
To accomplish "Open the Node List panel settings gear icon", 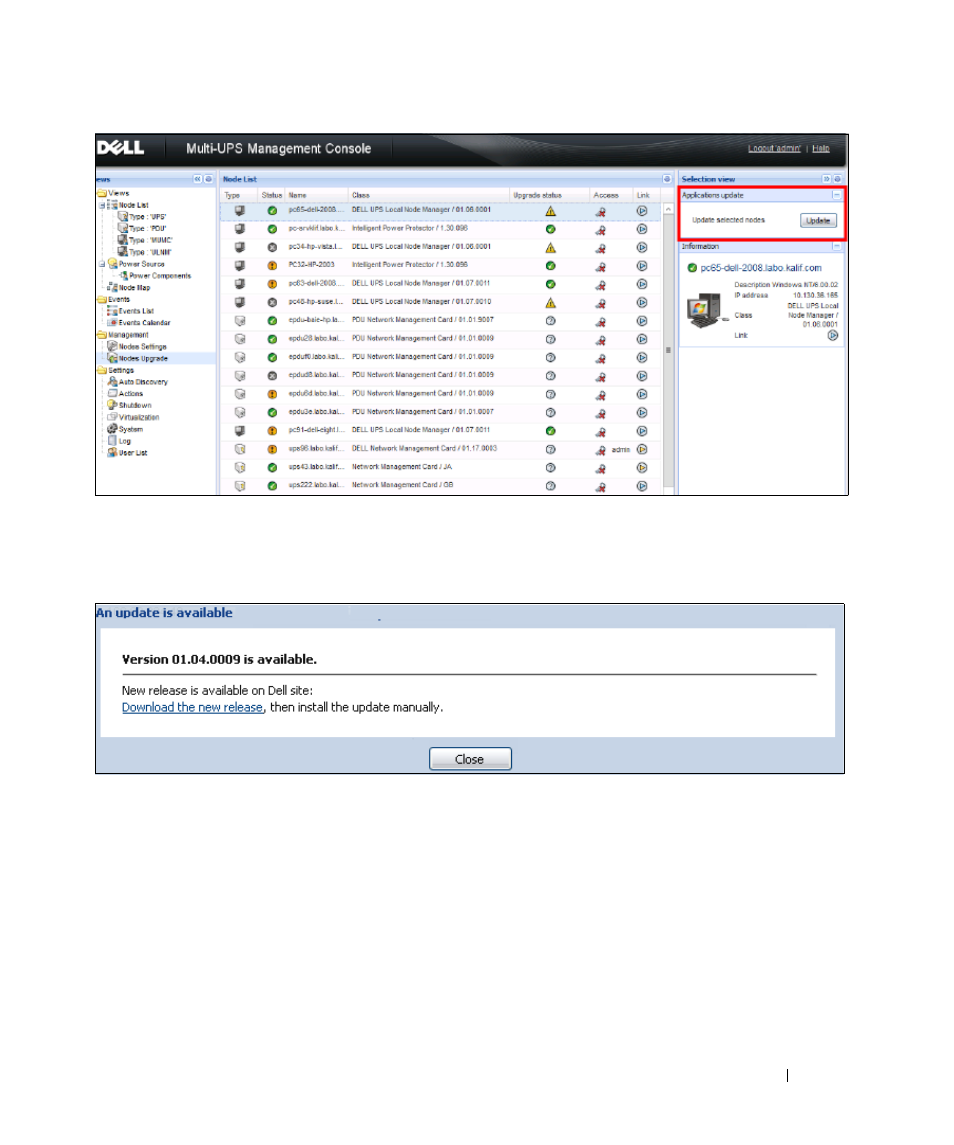I will click(x=667, y=179).
